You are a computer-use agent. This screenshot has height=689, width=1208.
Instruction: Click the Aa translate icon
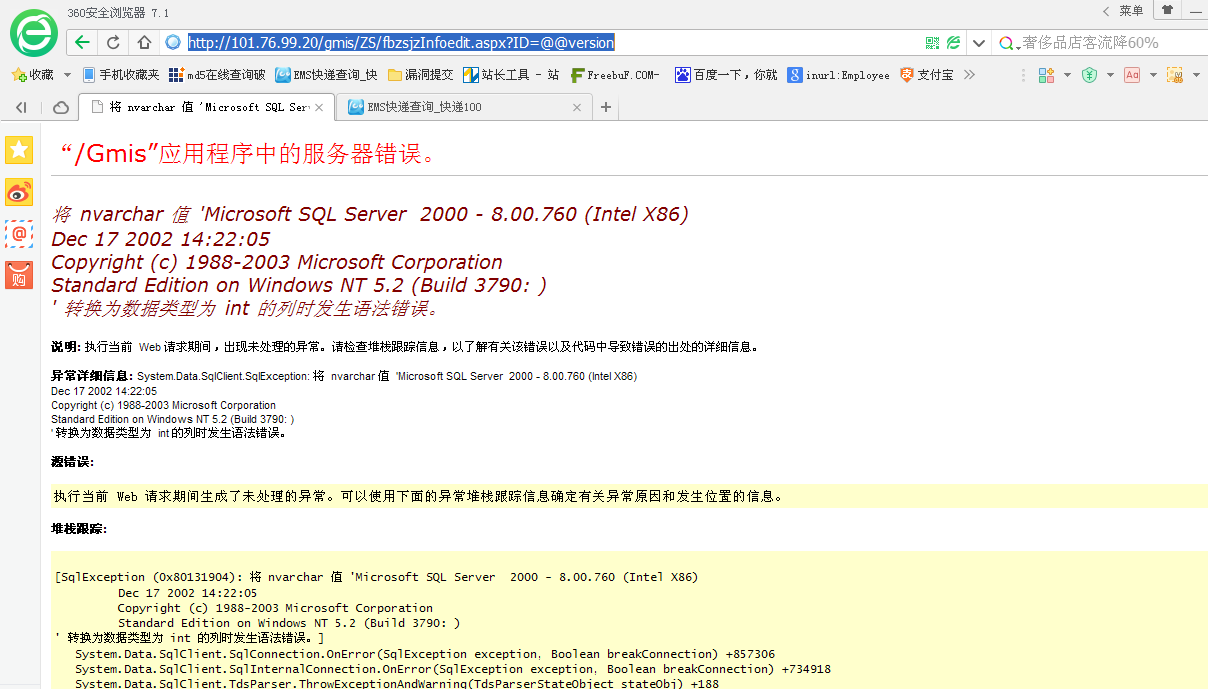(1132, 75)
